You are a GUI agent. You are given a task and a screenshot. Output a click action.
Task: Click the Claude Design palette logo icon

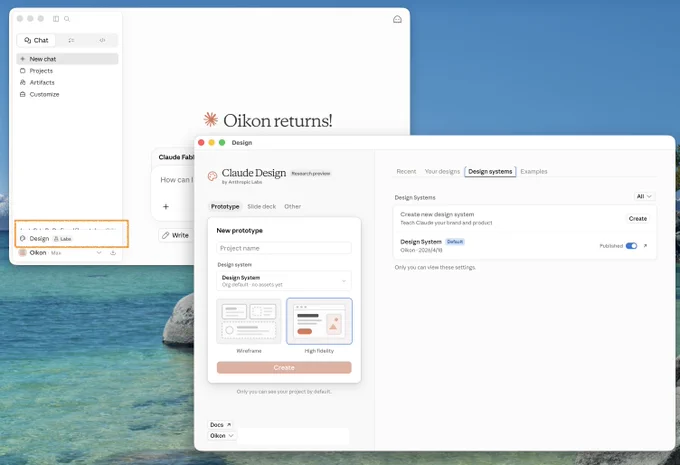click(212, 176)
